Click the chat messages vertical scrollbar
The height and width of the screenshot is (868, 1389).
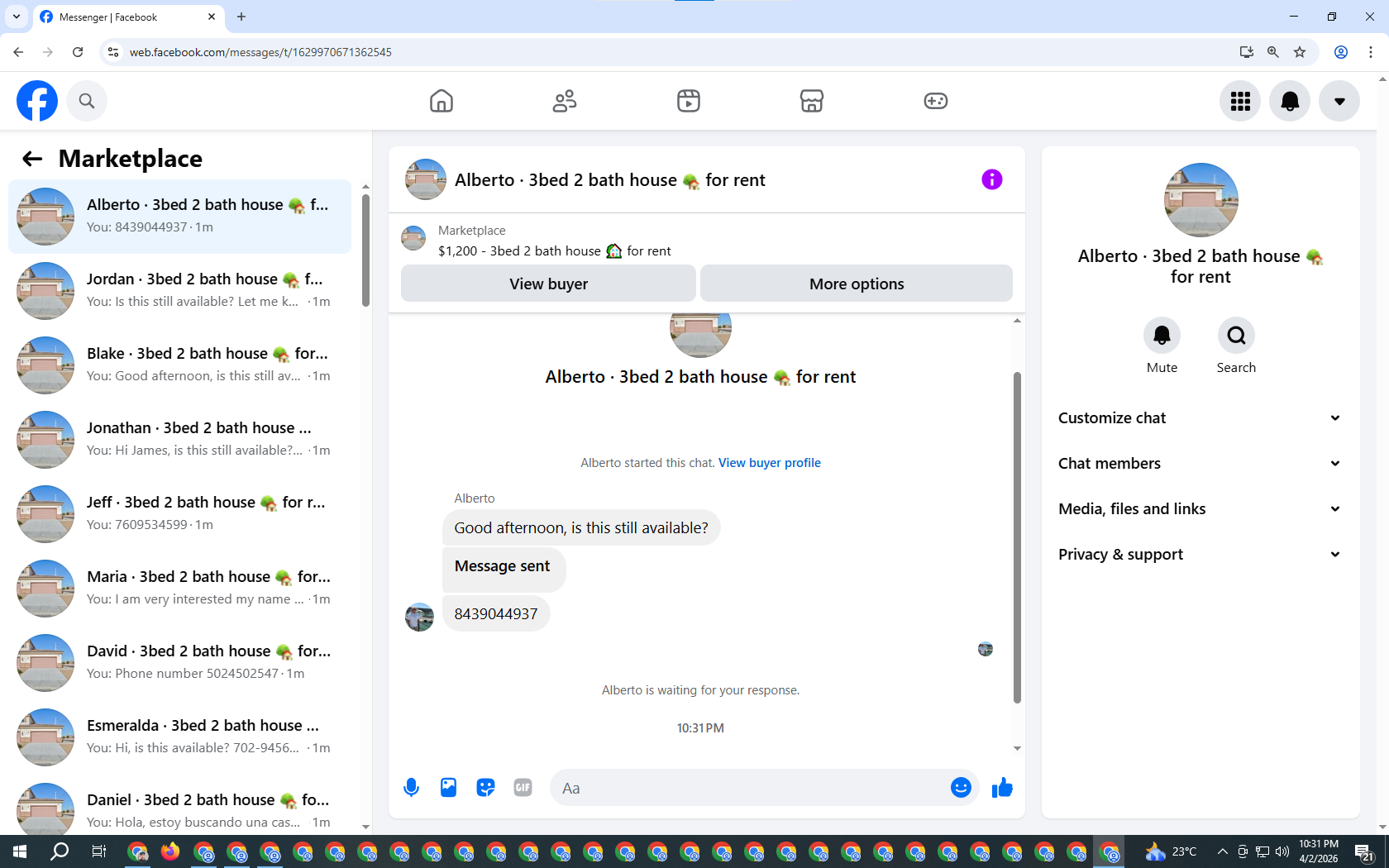pyautogui.click(x=1017, y=537)
